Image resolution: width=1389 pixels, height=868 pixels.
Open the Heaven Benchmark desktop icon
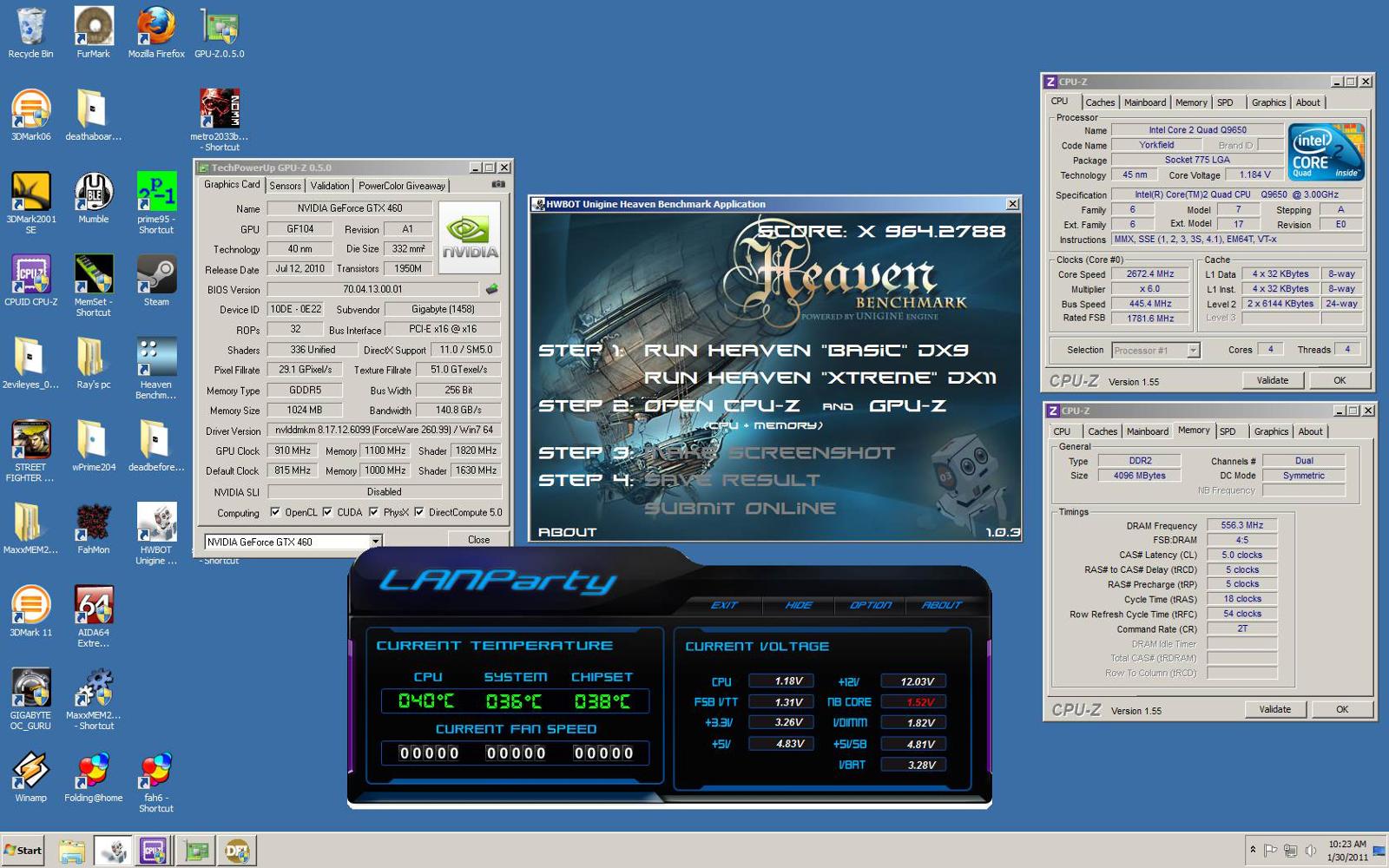point(156,368)
